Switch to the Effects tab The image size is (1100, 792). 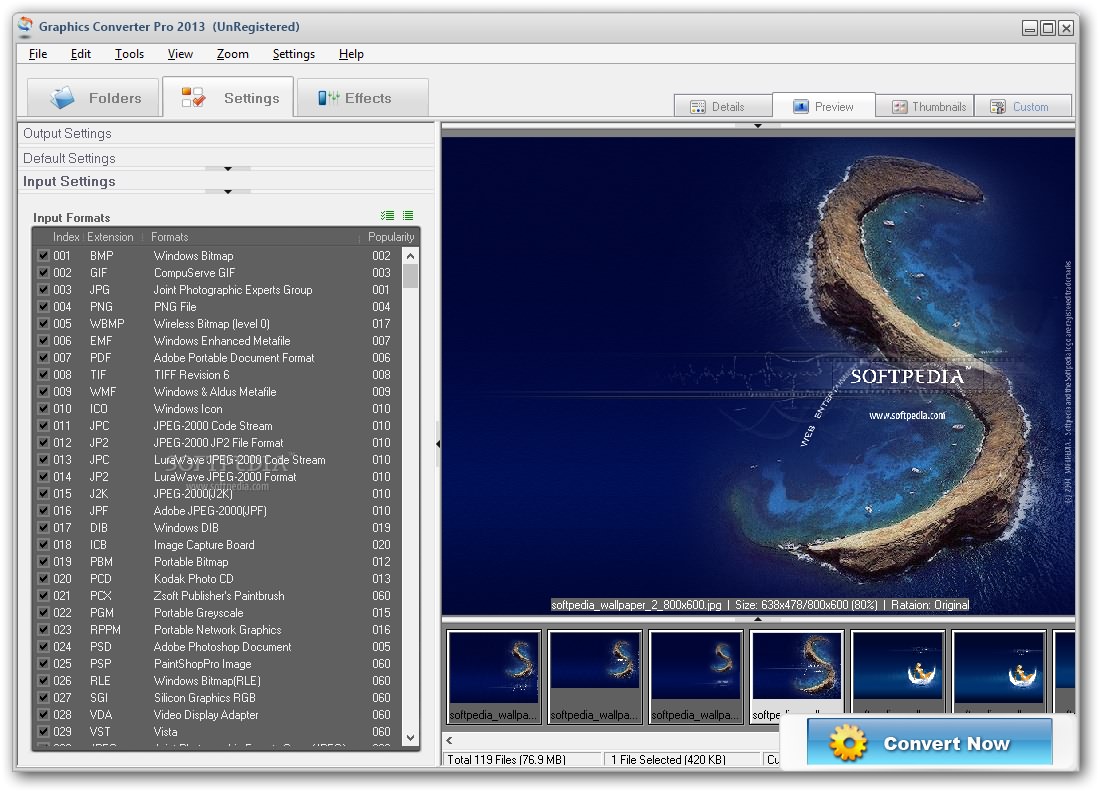coord(363,98)
